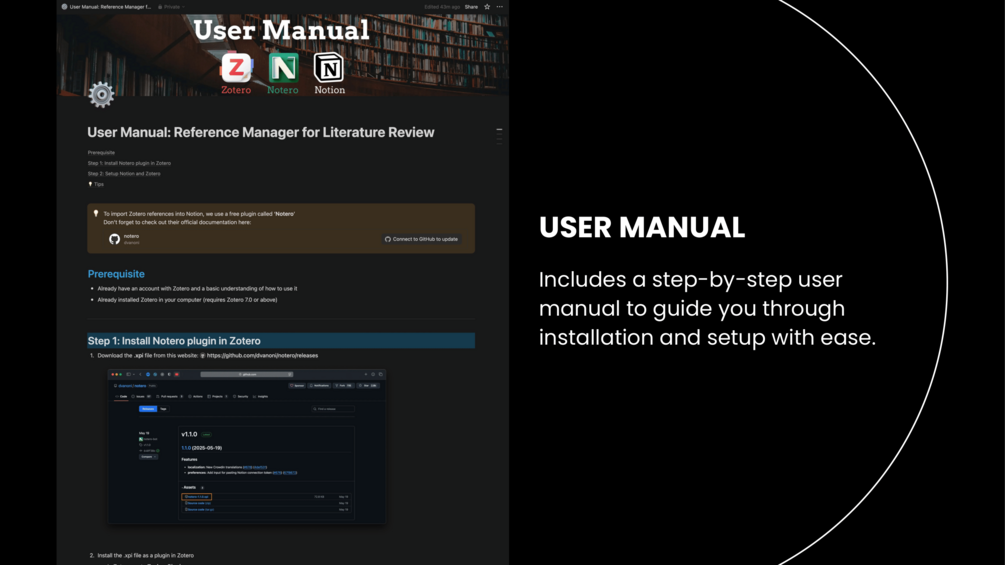The width and height of the screenshot is (1005, 565).
Task: Click the Releases button in the GitHub screenshot
Action: [147, 409]
